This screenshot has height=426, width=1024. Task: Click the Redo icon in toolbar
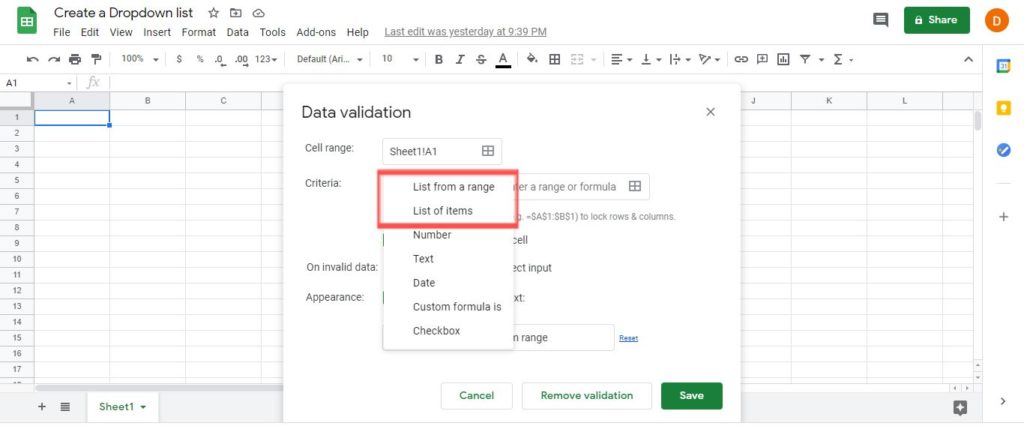click(54, 59)
